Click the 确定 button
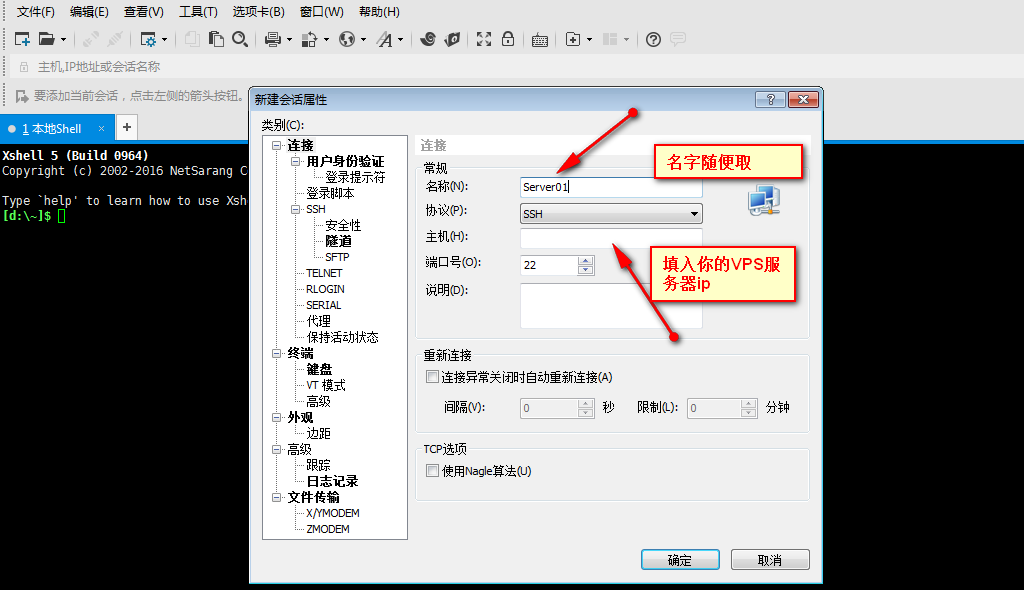 [680, 560]
